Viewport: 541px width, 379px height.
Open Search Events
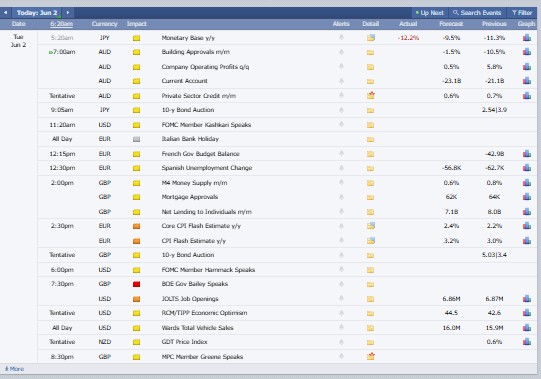pos(477,13)
